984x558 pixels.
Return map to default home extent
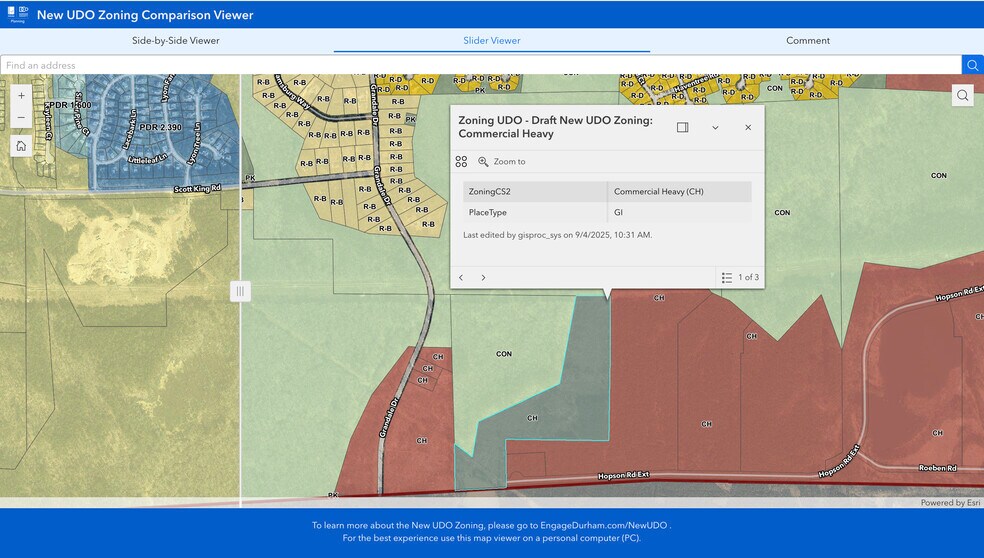(21, 146)
